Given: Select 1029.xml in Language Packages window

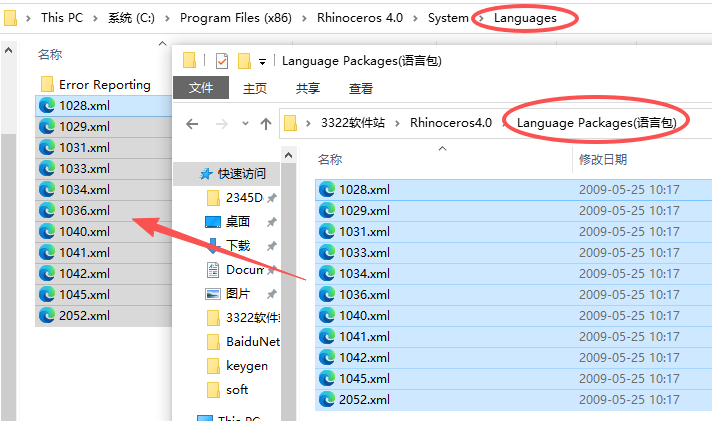Looking at the screenshot, I should coord(513,210).
